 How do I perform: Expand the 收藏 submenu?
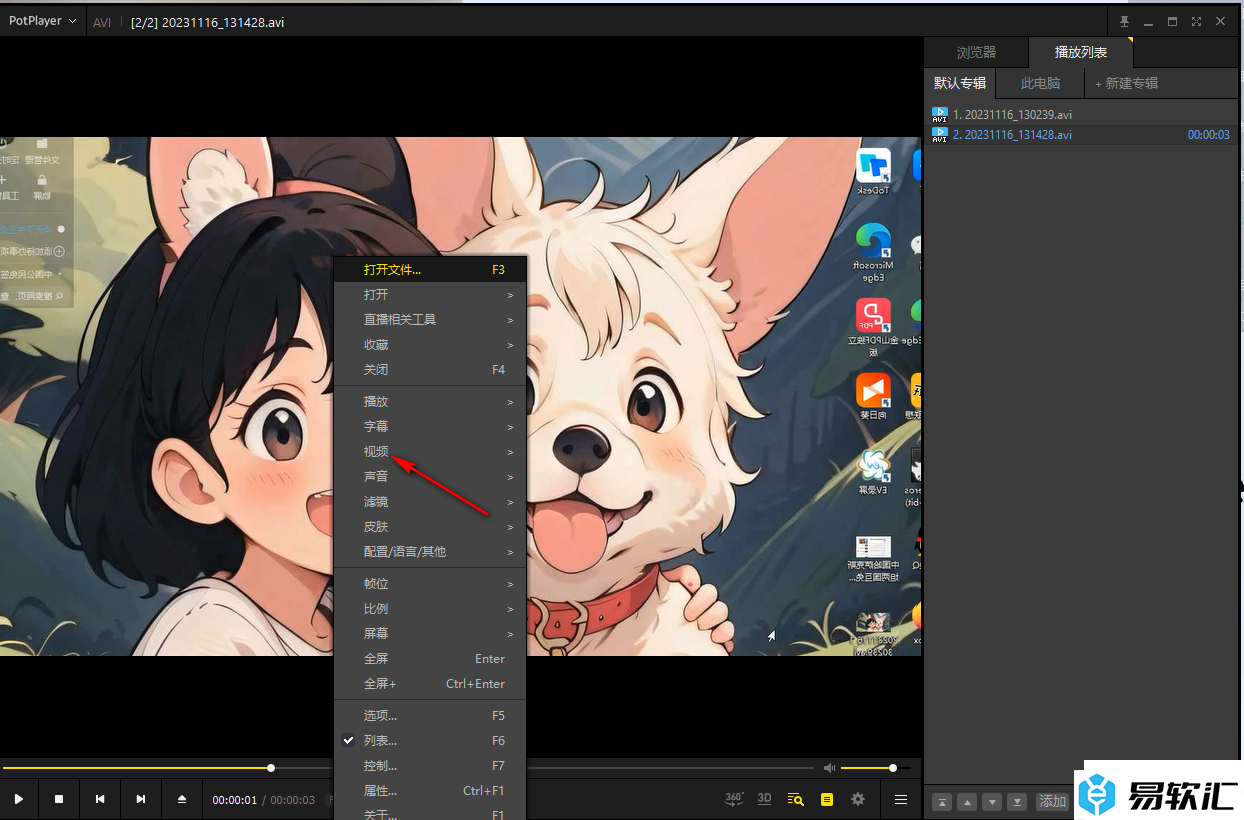point(429,344)
